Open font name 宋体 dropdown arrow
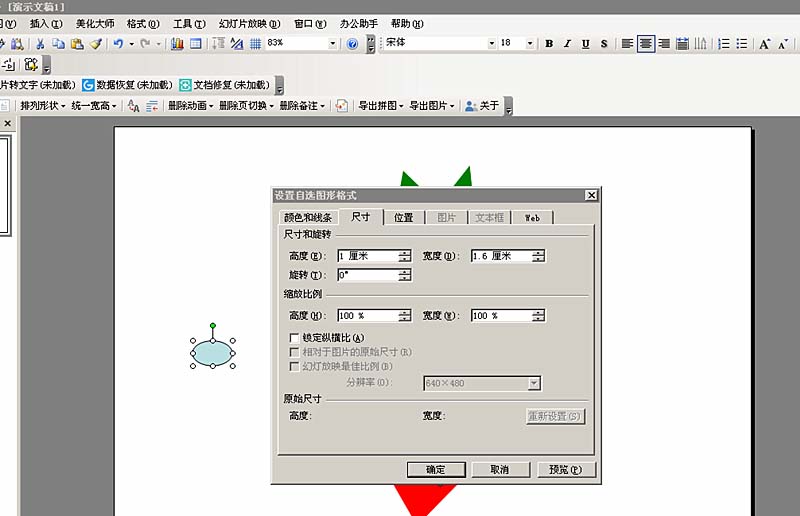 pos(492,43)
